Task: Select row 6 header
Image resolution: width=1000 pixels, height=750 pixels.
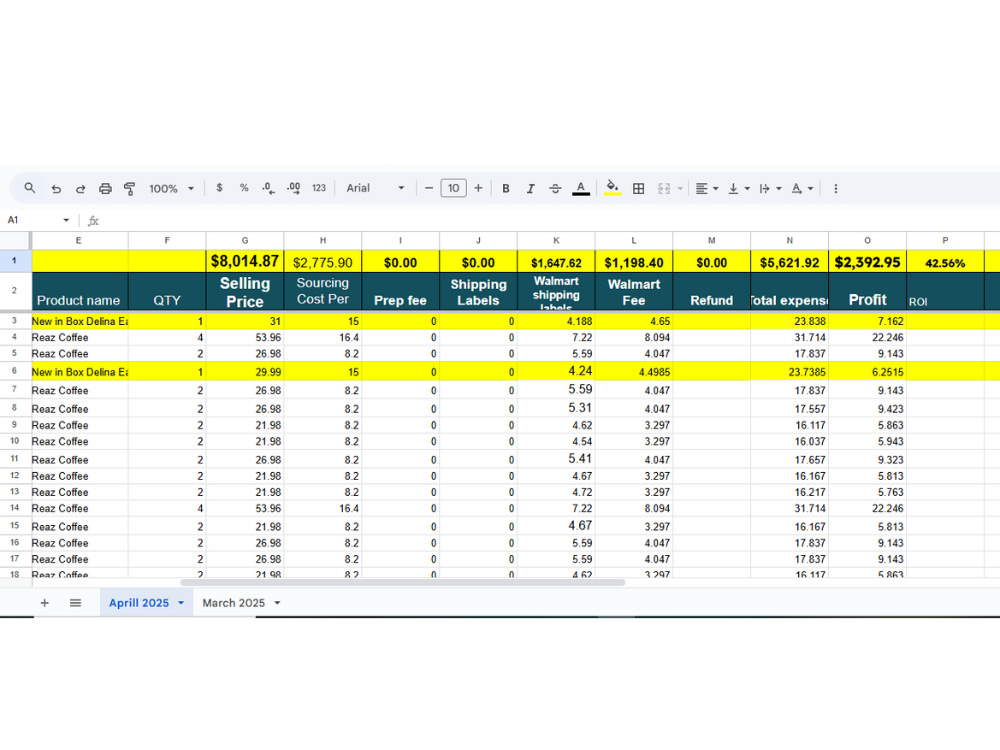Action: pos(15,371)
